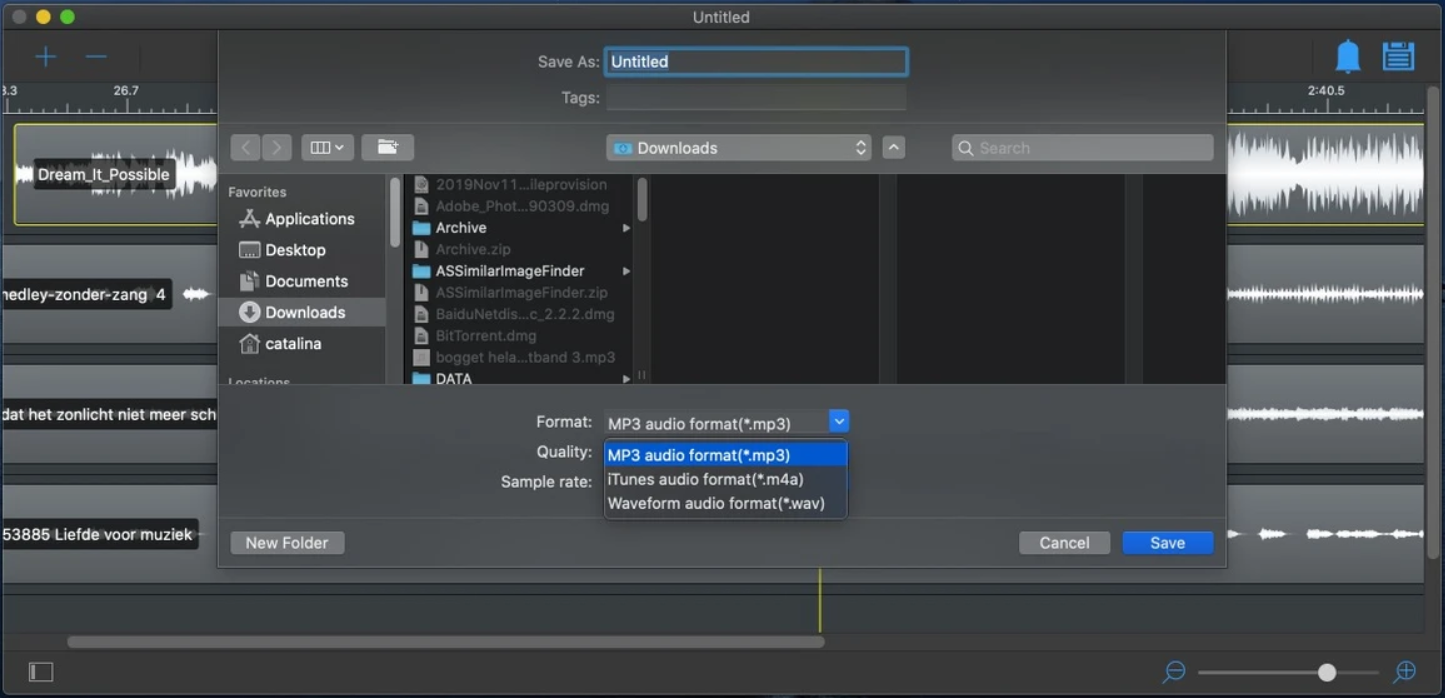This screenshot has height=698, width=1445.
Task: Collapse the save dialog with the caret button
Action: click(x=894, y=148)
